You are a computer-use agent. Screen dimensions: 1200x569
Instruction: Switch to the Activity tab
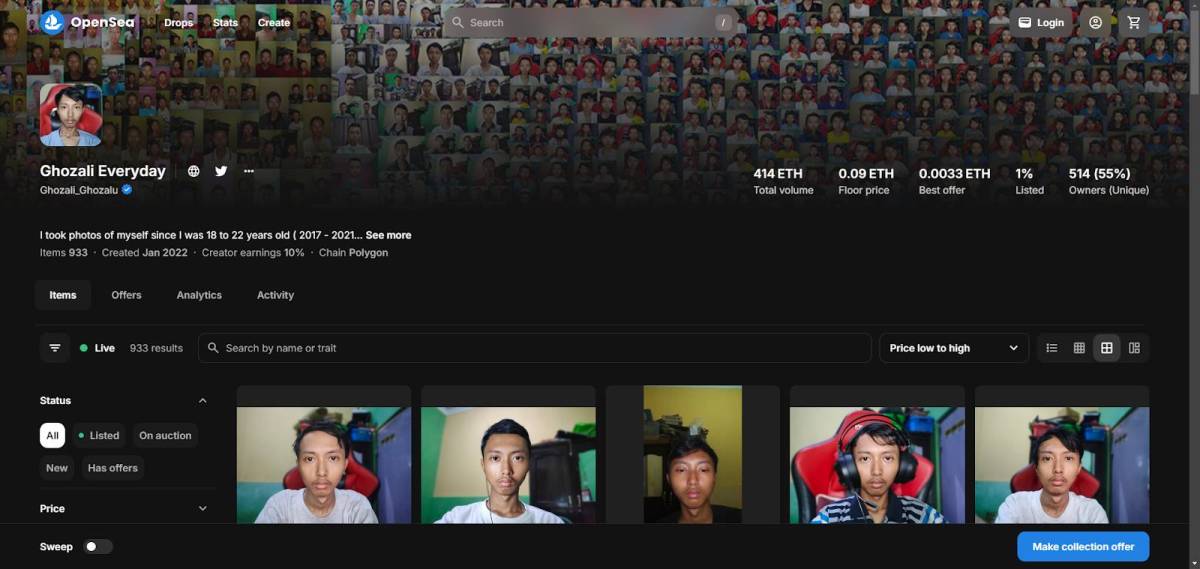click(275, 295)
